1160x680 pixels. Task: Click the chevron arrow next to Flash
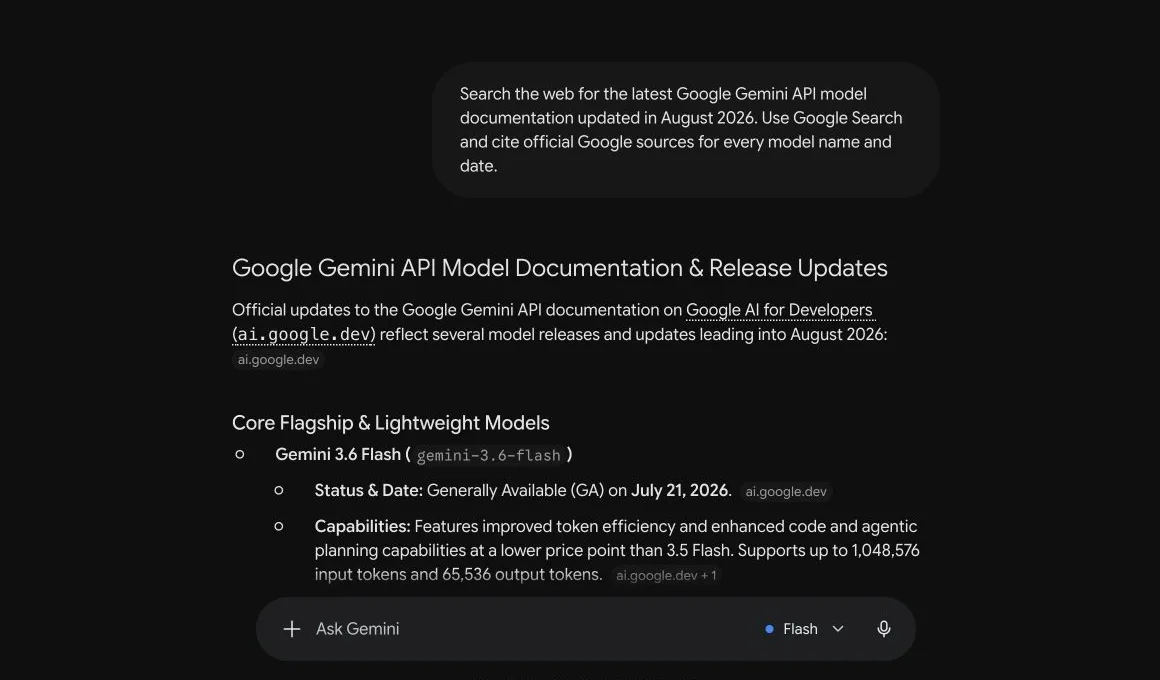[837, 629]
